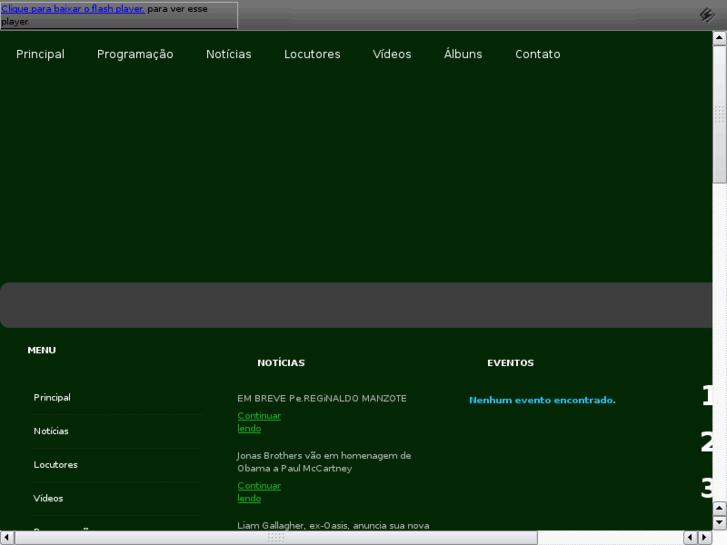Open the Contato page
This screenshot has width=727, height=545.
pos(538,54)
